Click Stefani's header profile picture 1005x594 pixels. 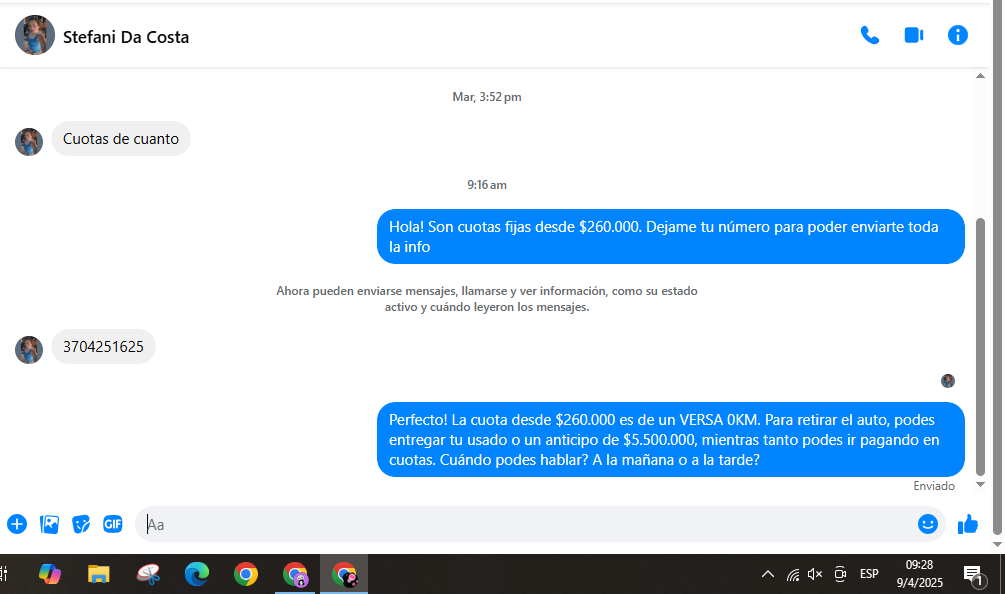pyautogui.click(x=35, y=36)
